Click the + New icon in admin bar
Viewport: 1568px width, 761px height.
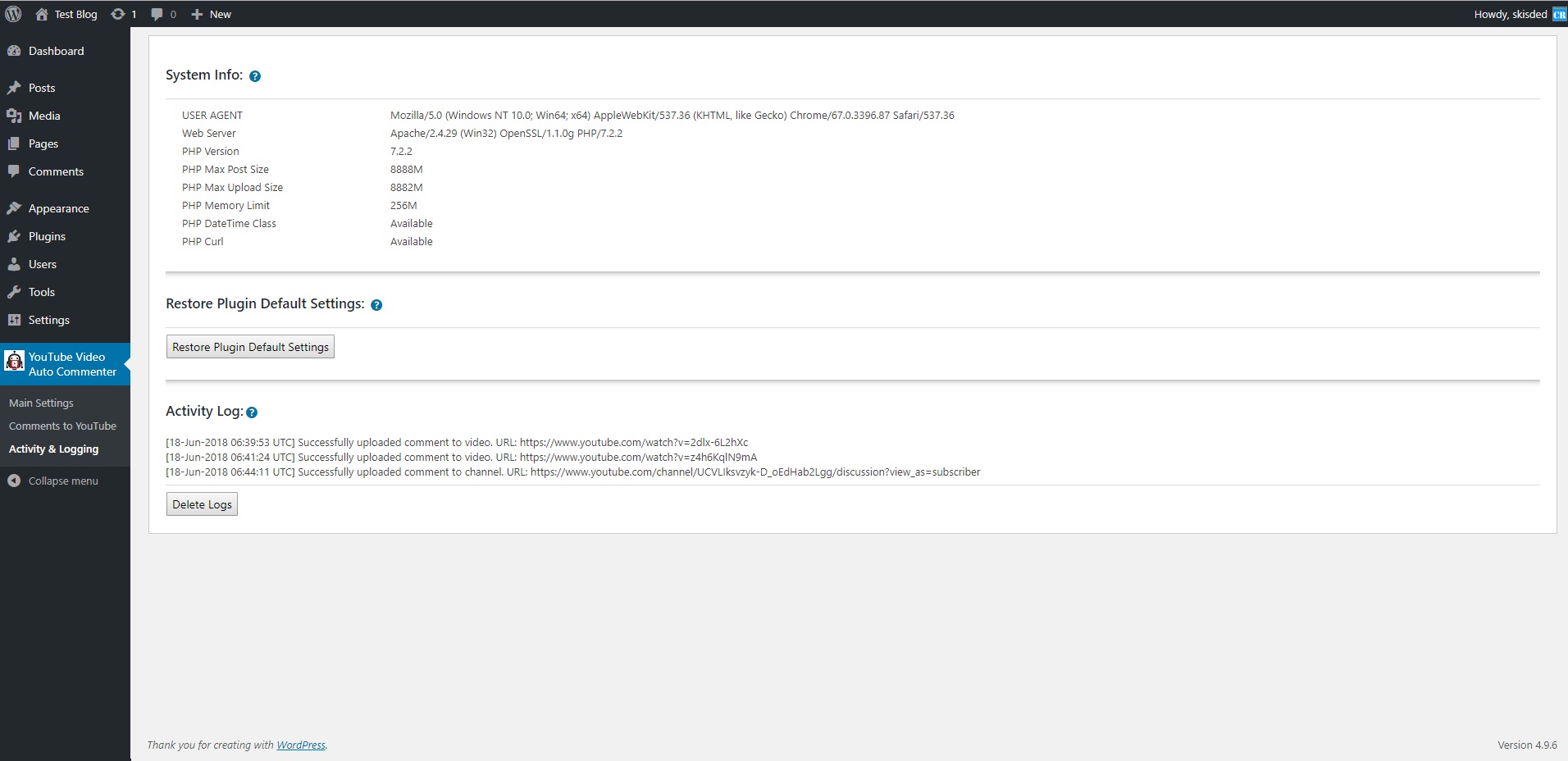195,14
